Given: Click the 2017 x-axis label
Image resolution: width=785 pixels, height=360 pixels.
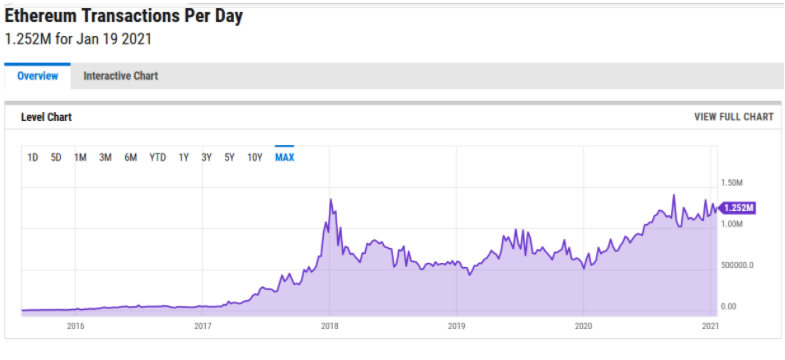Looking at the screenshot, I should pyautogui.click(x=202, y=326).
